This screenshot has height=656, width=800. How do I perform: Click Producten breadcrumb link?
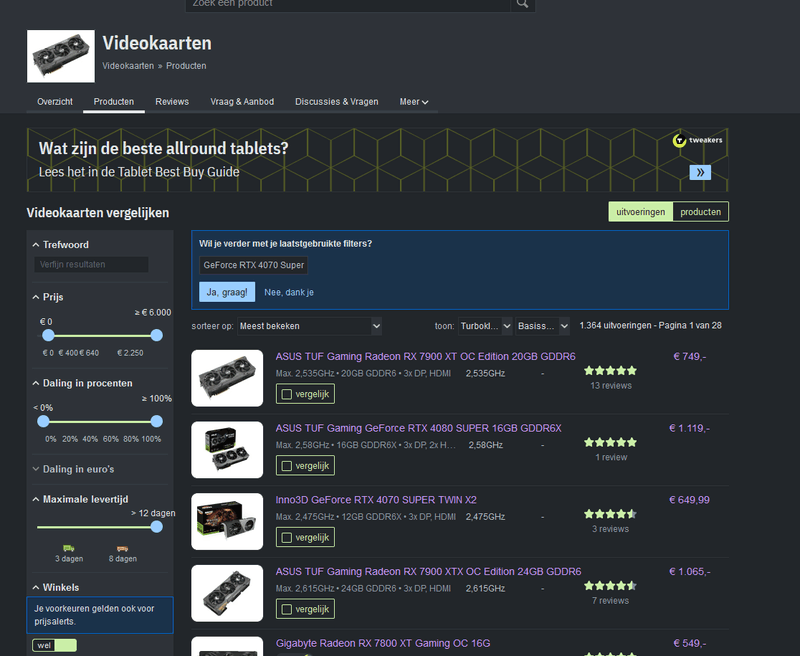186,66
